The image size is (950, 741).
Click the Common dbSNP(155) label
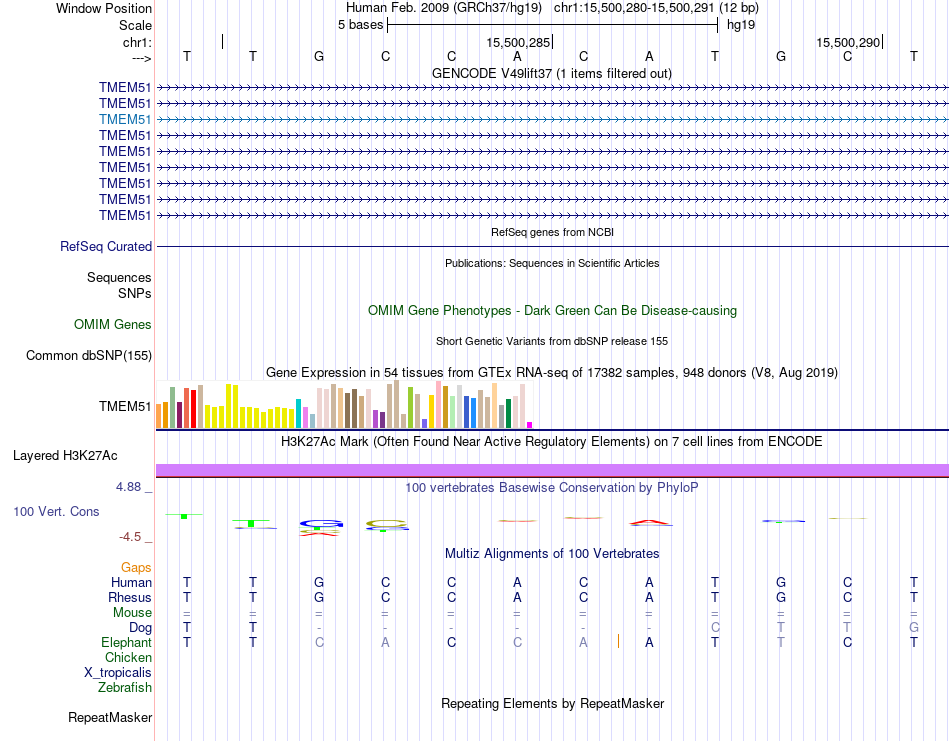[88, 356]
